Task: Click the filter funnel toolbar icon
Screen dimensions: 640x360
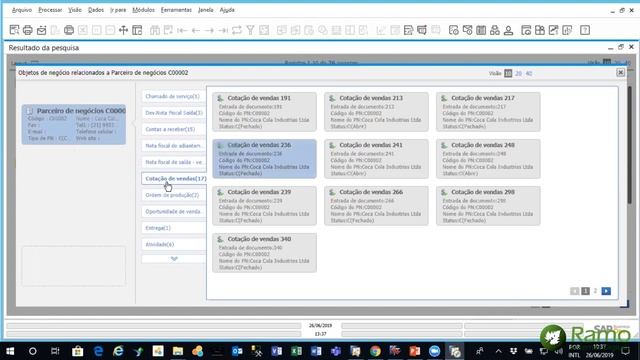Action: [250, 30]
